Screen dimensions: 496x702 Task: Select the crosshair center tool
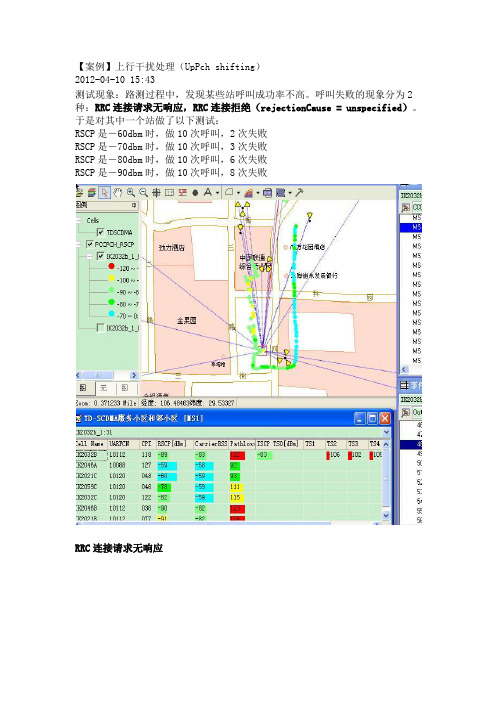pos(156,193)
